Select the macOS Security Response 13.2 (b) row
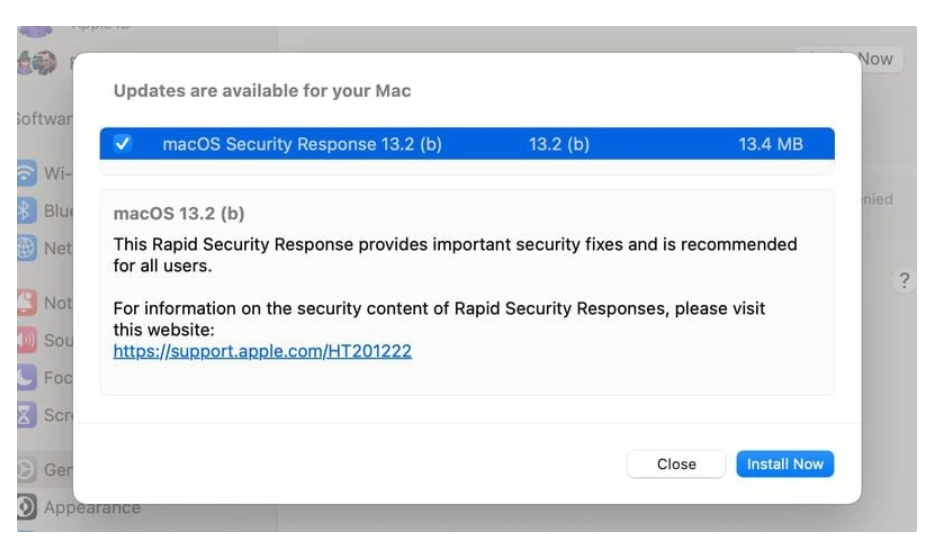The image size is (931, 542). pos(467,144)
